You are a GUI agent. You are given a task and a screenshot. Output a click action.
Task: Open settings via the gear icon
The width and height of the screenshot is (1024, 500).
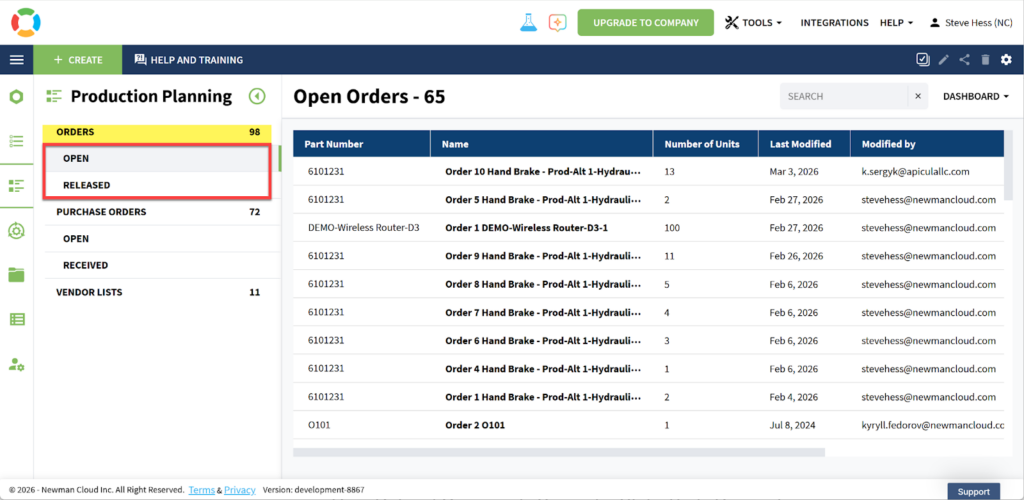(1006, 60)
